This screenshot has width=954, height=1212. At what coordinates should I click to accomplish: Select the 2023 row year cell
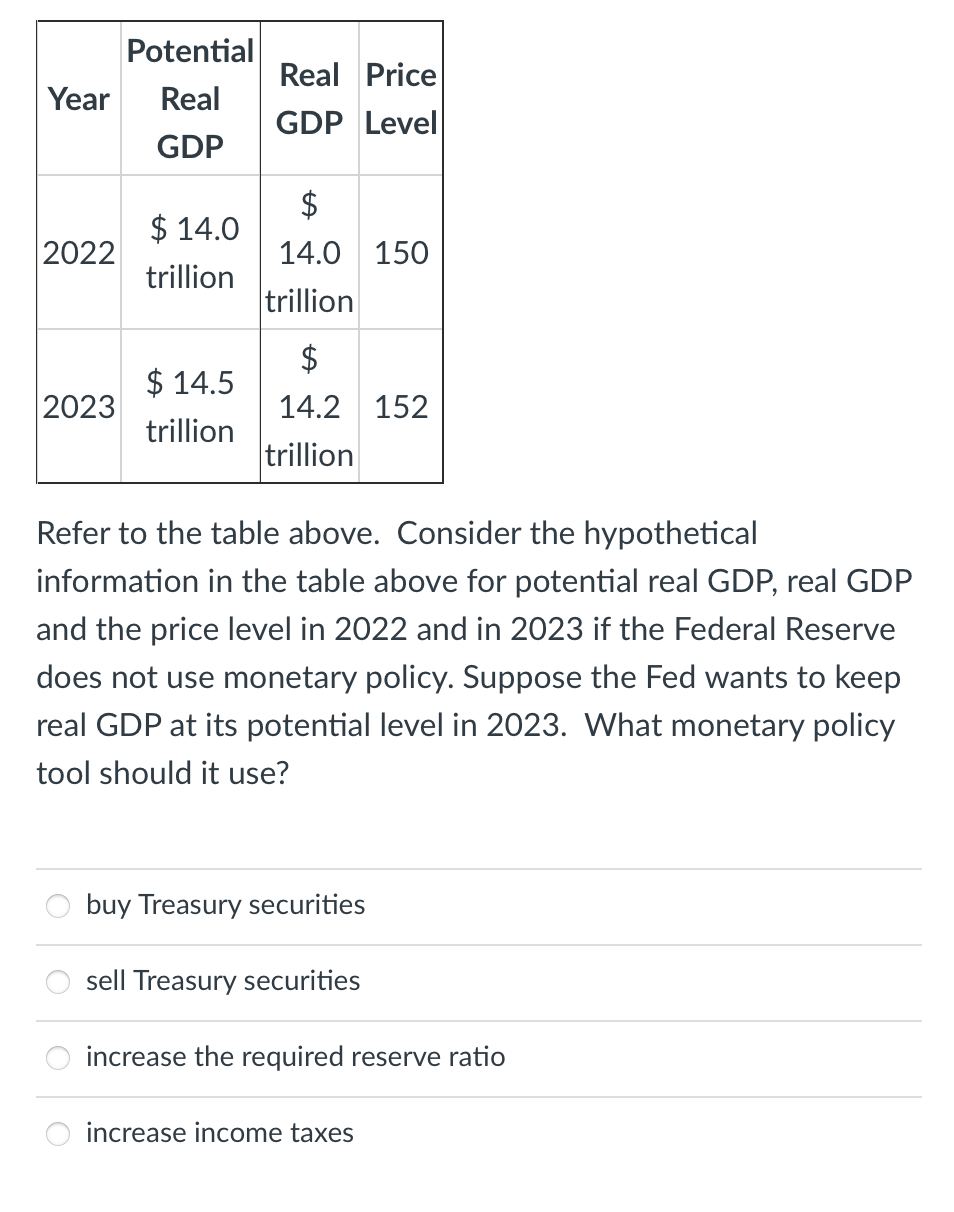[x=77, y=406]
